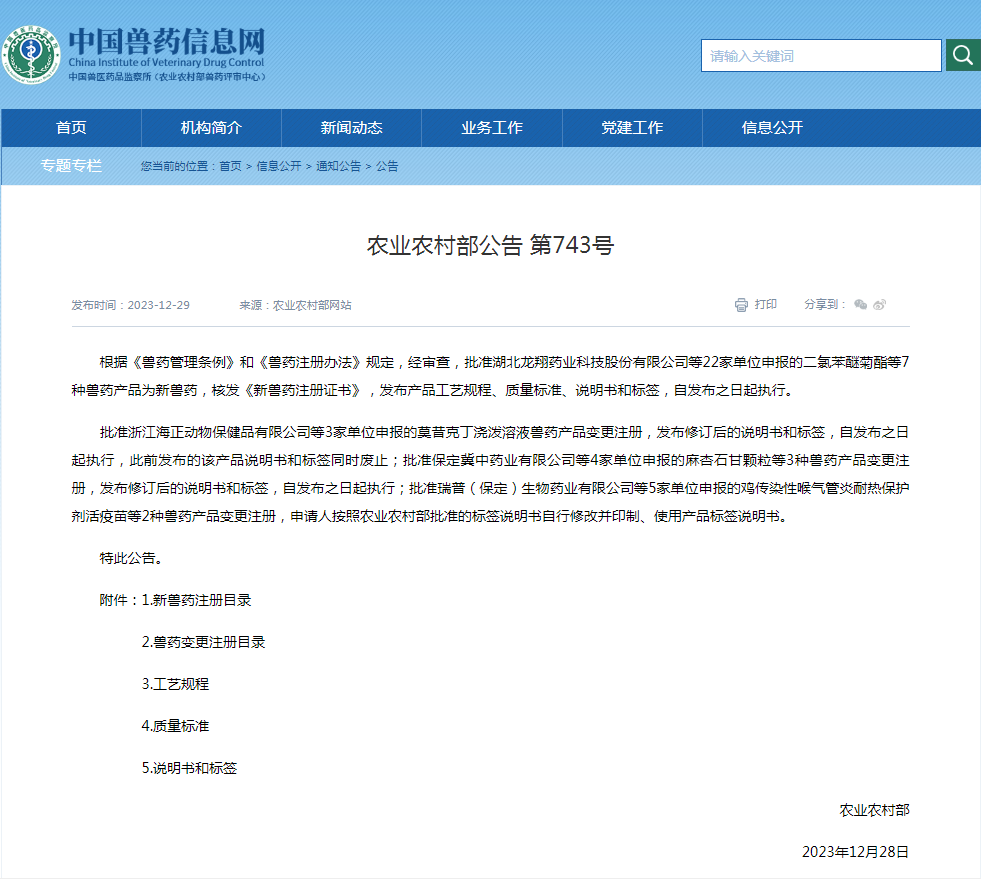Viewport: 981px width, 882px height.
Task: Click attachment line 3.工艺规程
Action: [175, 684]
